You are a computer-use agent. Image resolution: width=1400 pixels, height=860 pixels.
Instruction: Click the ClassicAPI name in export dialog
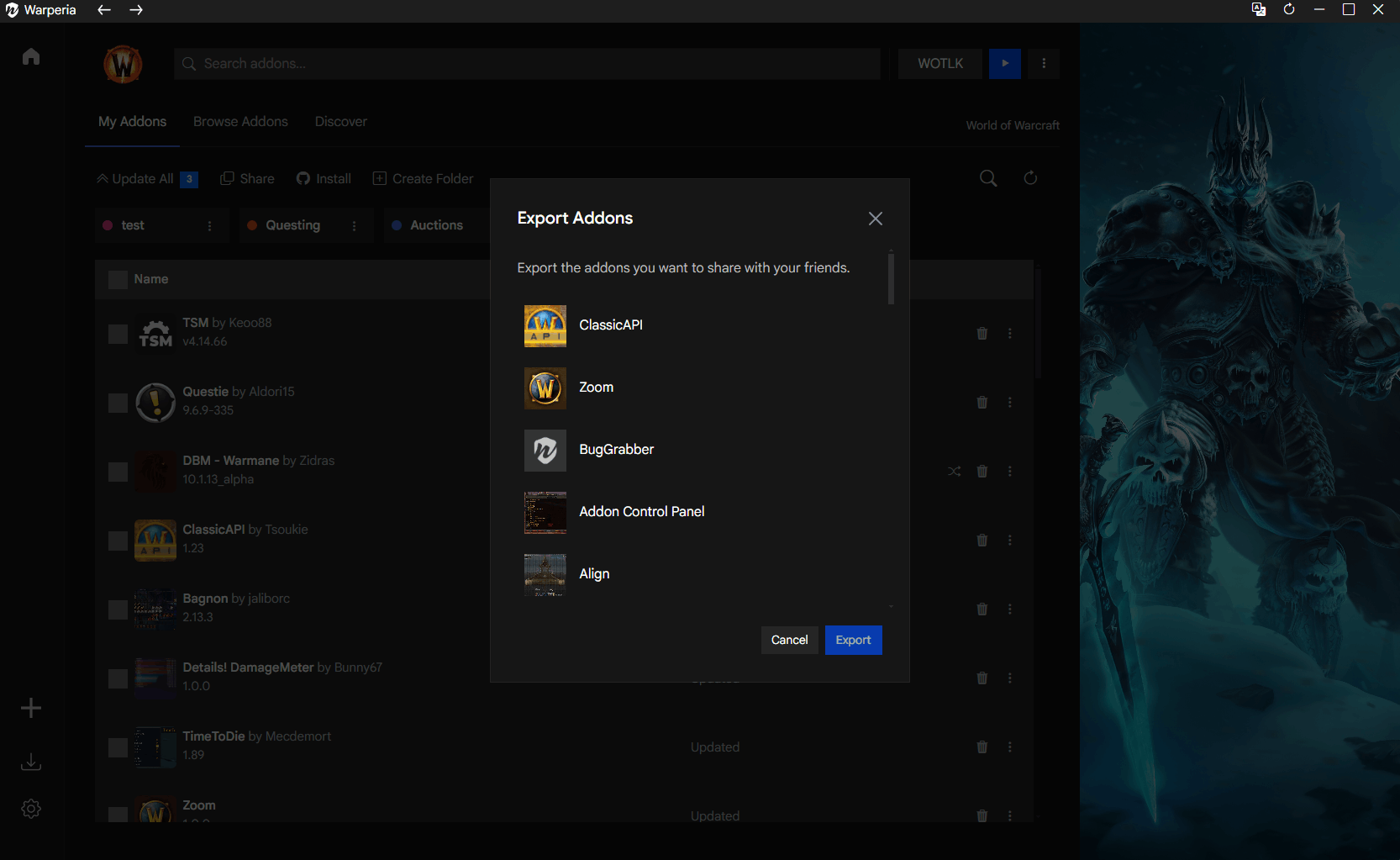pos(611,324)
